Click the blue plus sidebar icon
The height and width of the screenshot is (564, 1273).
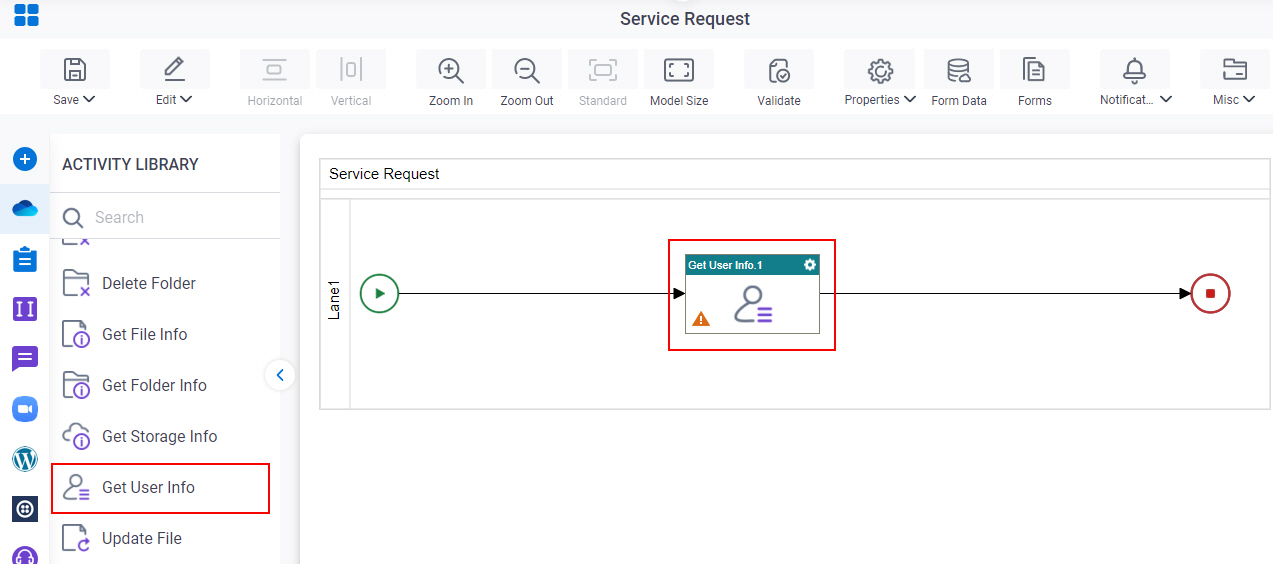pos(25,159)
